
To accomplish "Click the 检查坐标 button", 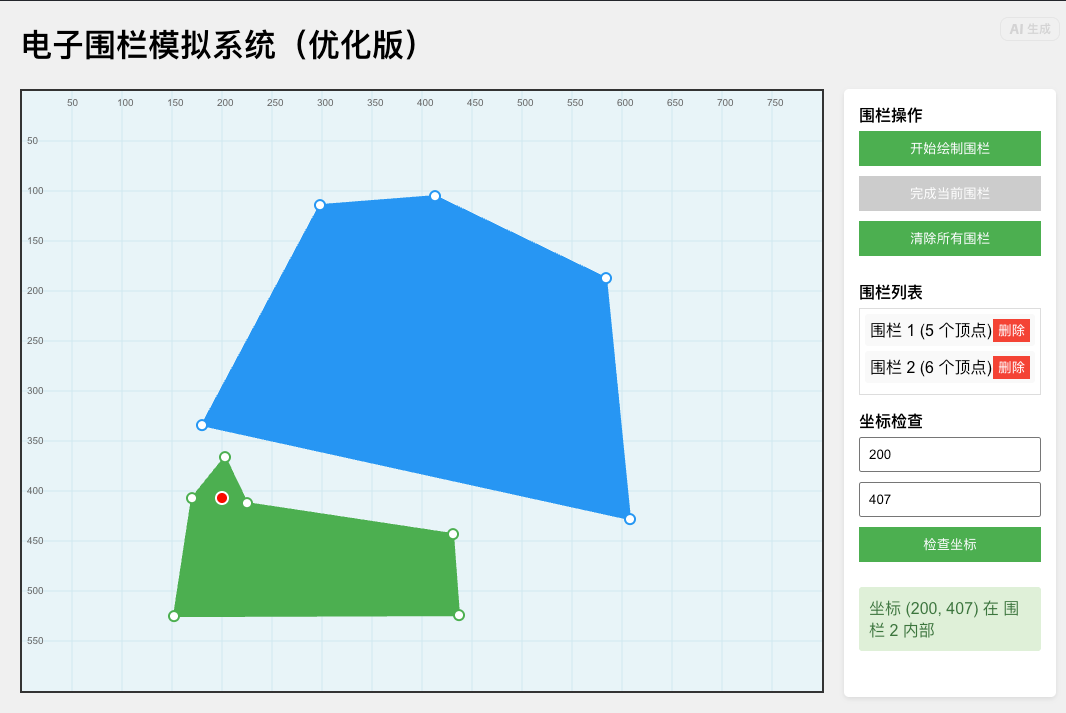I will coord(949,544).
